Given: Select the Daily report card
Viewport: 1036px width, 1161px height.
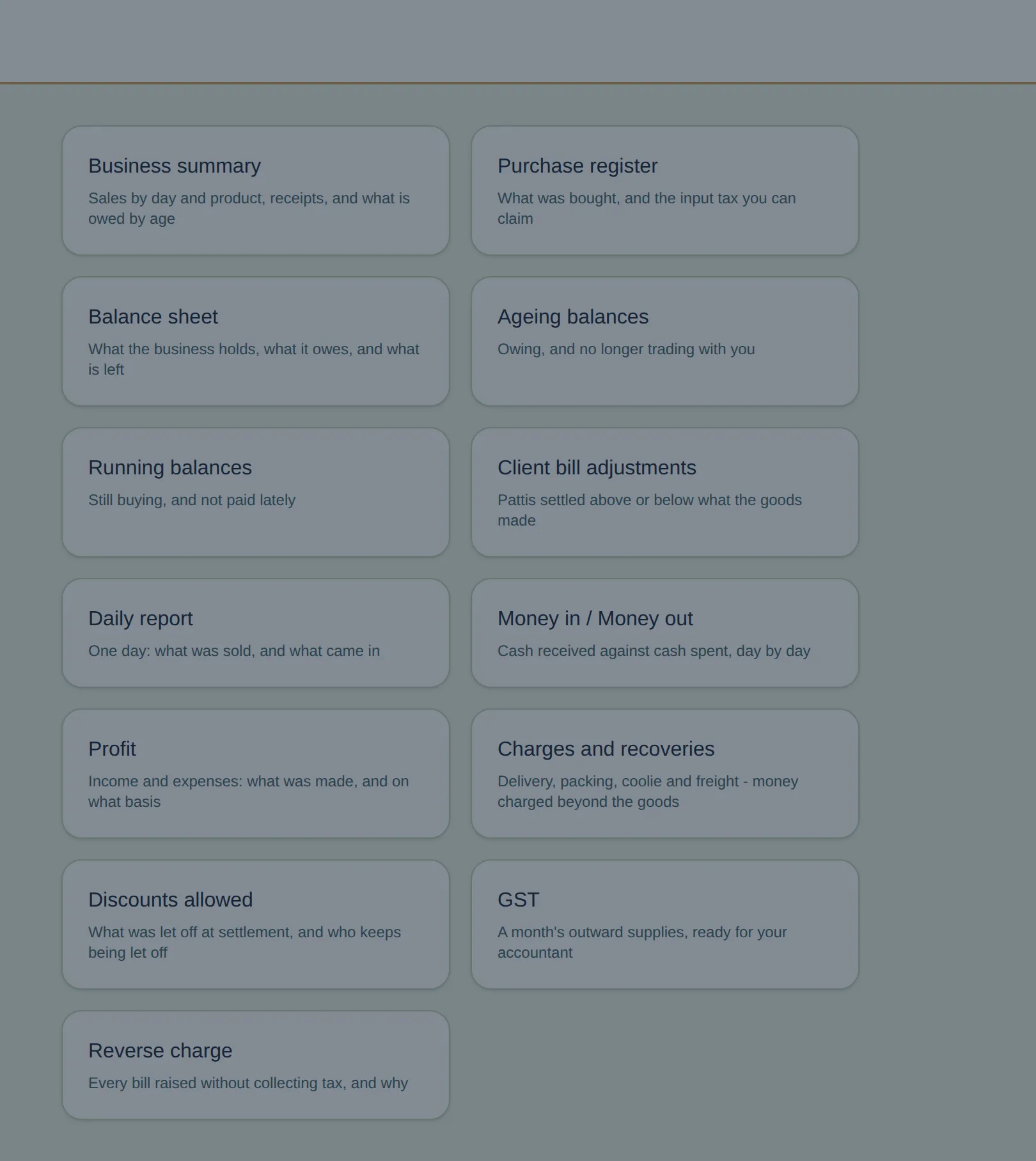Looking at the screenshot, I should pyautogui.click(x=256, y=633).
